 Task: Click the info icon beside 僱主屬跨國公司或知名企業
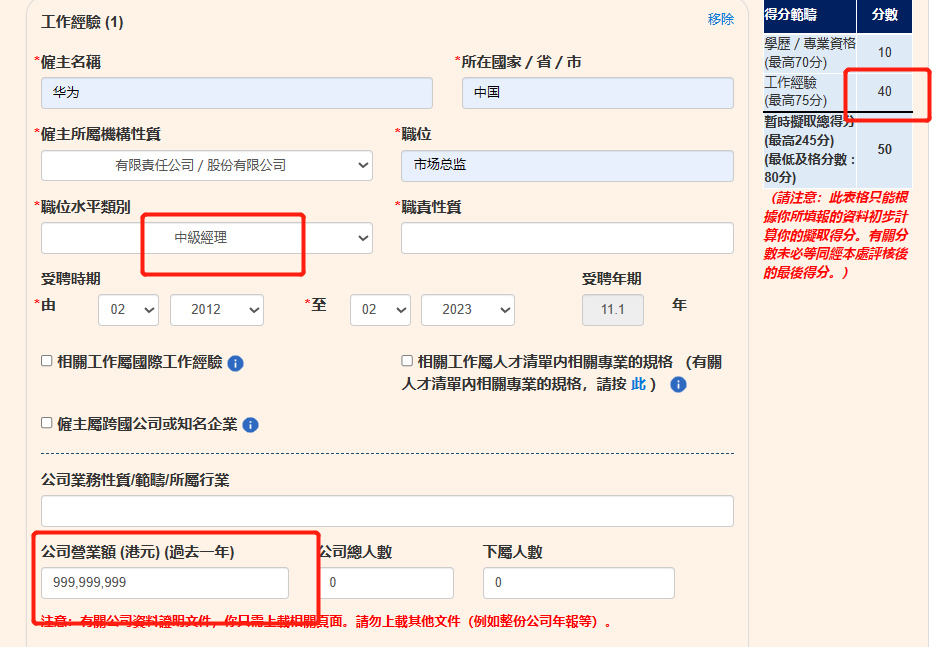[250, 425]
